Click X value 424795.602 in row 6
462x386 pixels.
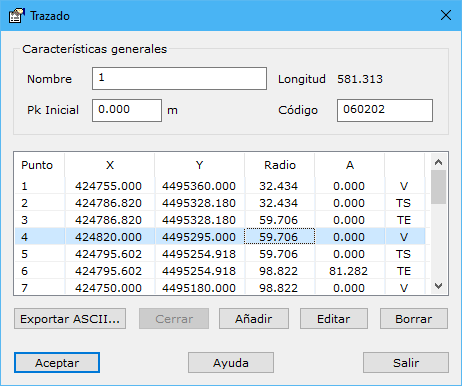[x=108, y=271]
